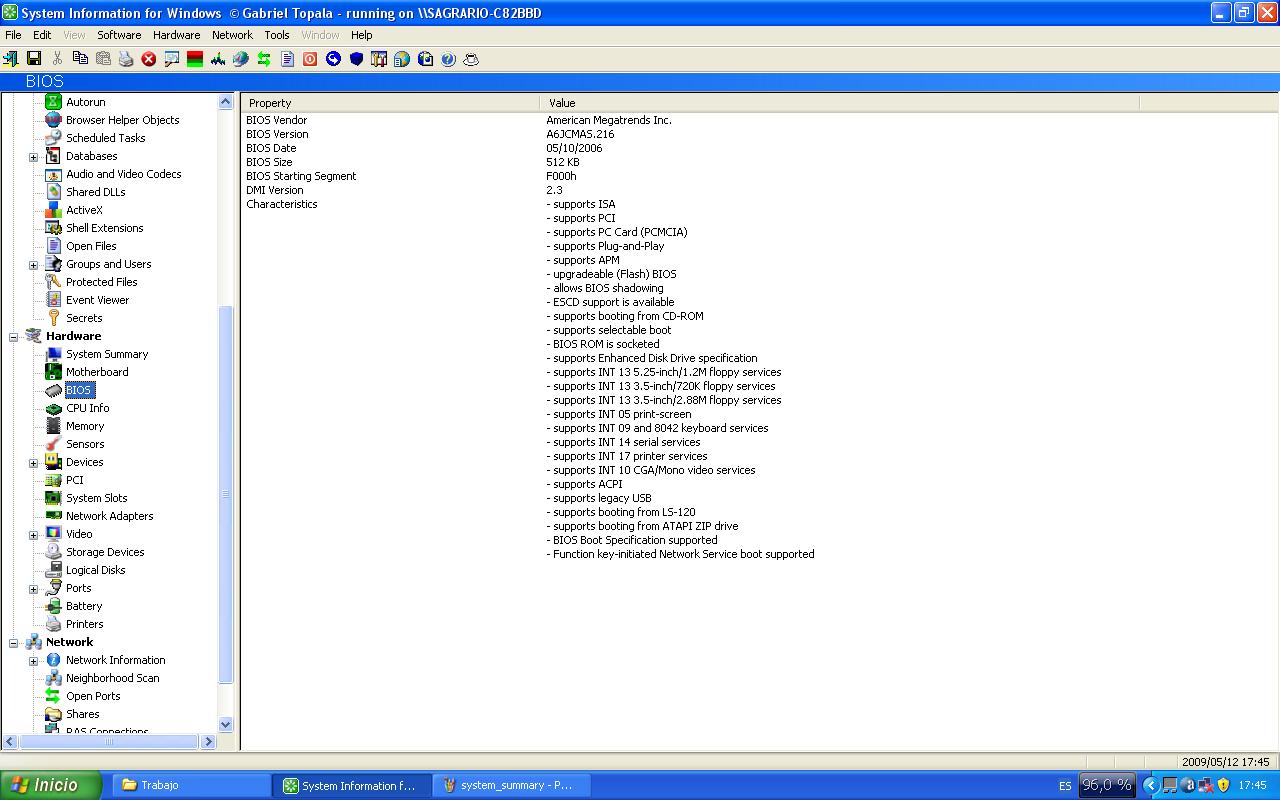The width and height of the screenshot is (1280, 800).
Task: Click the red and green bars toolbar icon
Action: pos(195,59)
